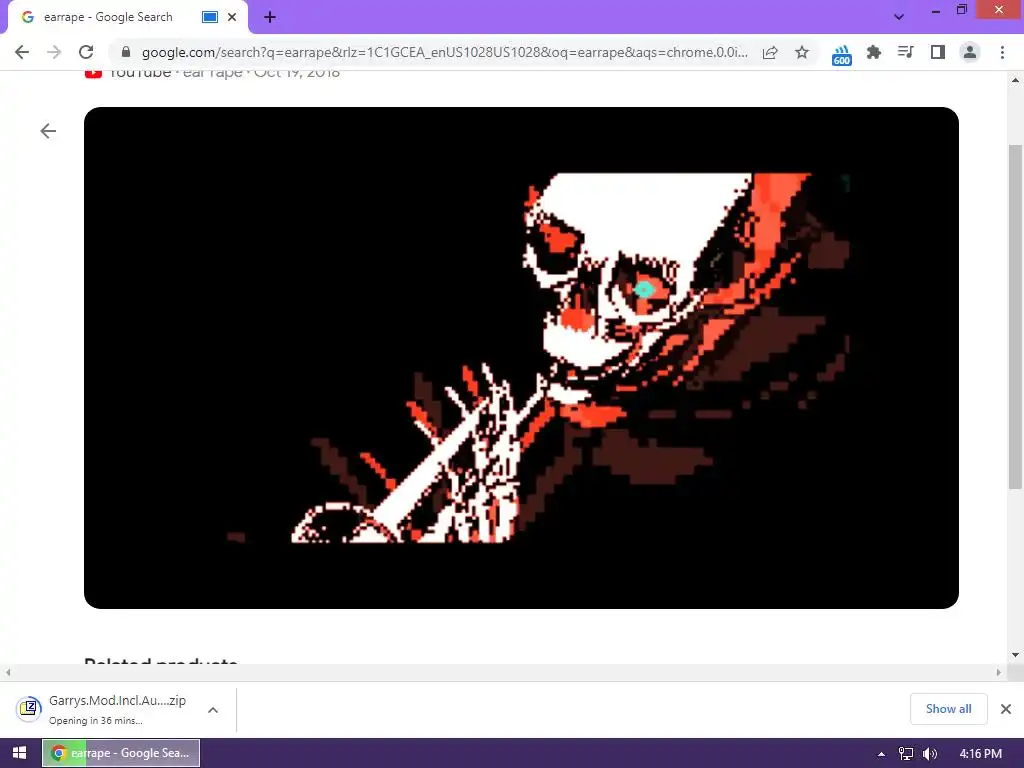The height and width of the screenshot is (768, 1024).
Task: Click the skeleton video preview
Action: [x=521, y=358]
